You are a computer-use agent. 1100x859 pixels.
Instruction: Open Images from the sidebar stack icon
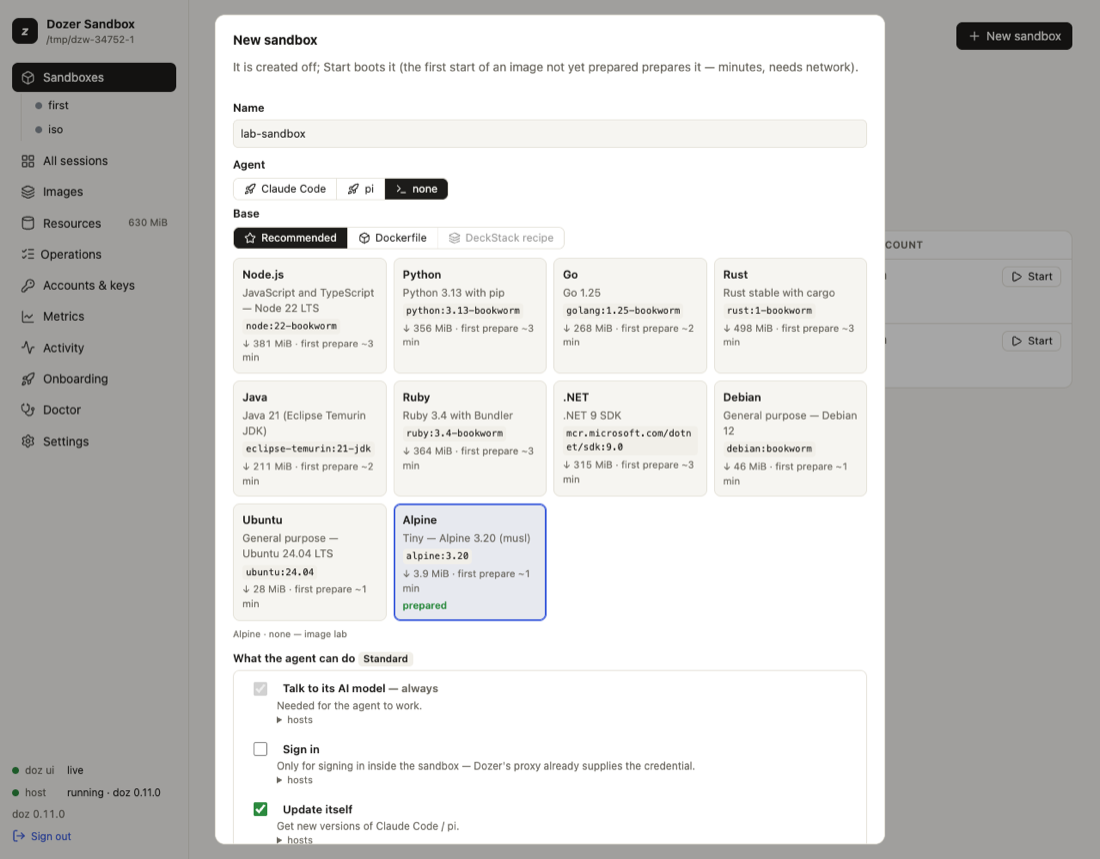coord(28,192)
